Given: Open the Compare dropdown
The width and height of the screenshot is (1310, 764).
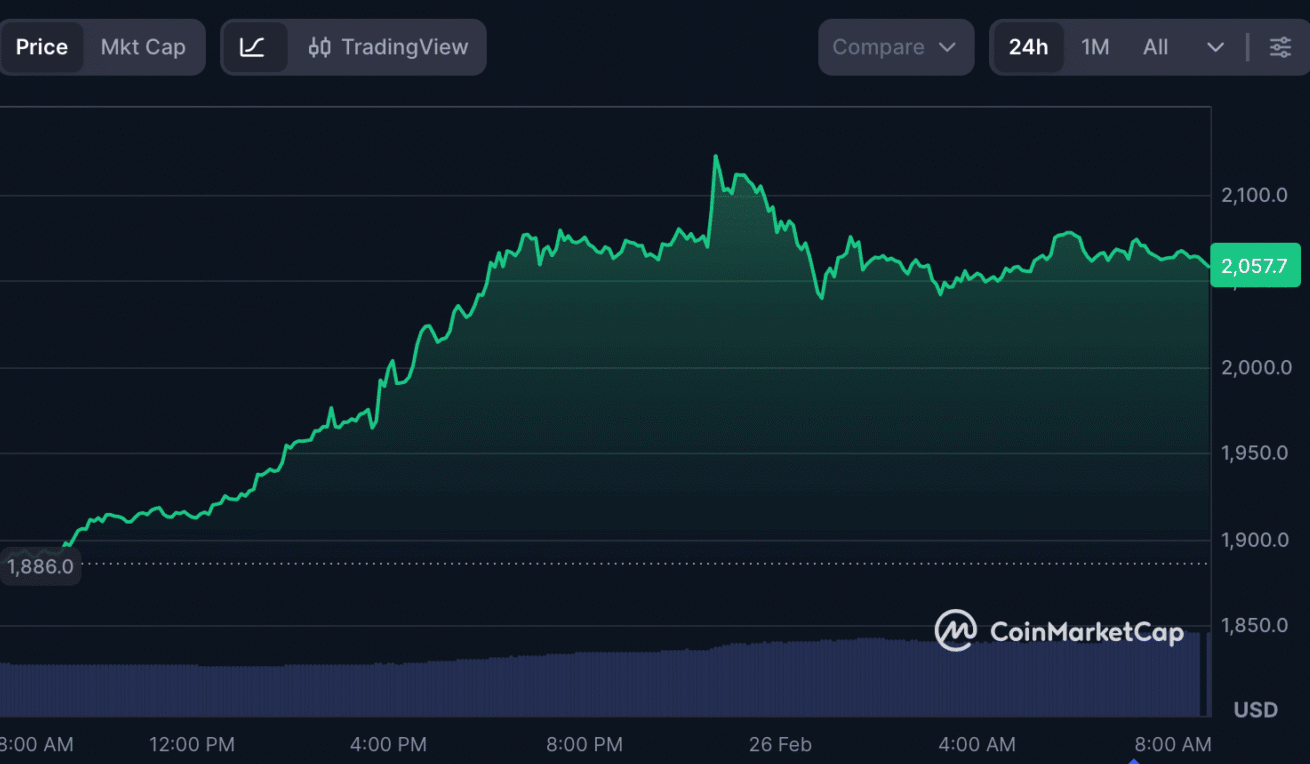Looking at the screenshot, I should (x=895, y=47).
